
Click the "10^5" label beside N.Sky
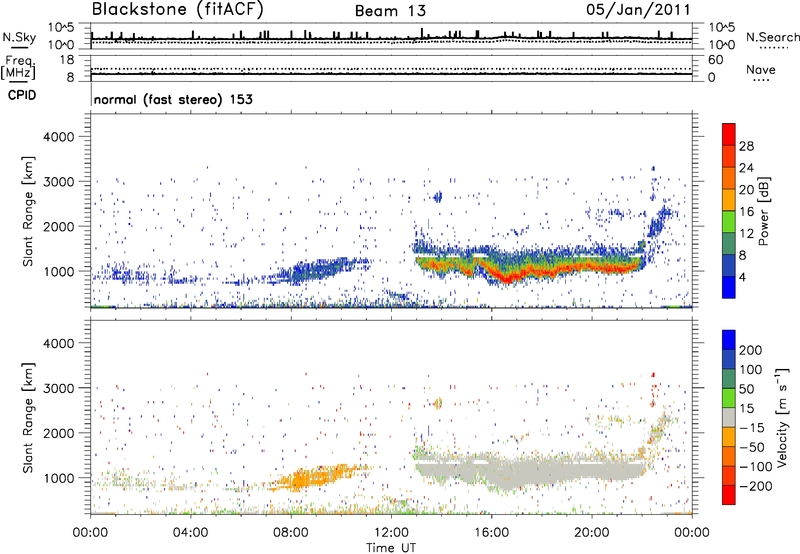point(62,28)
